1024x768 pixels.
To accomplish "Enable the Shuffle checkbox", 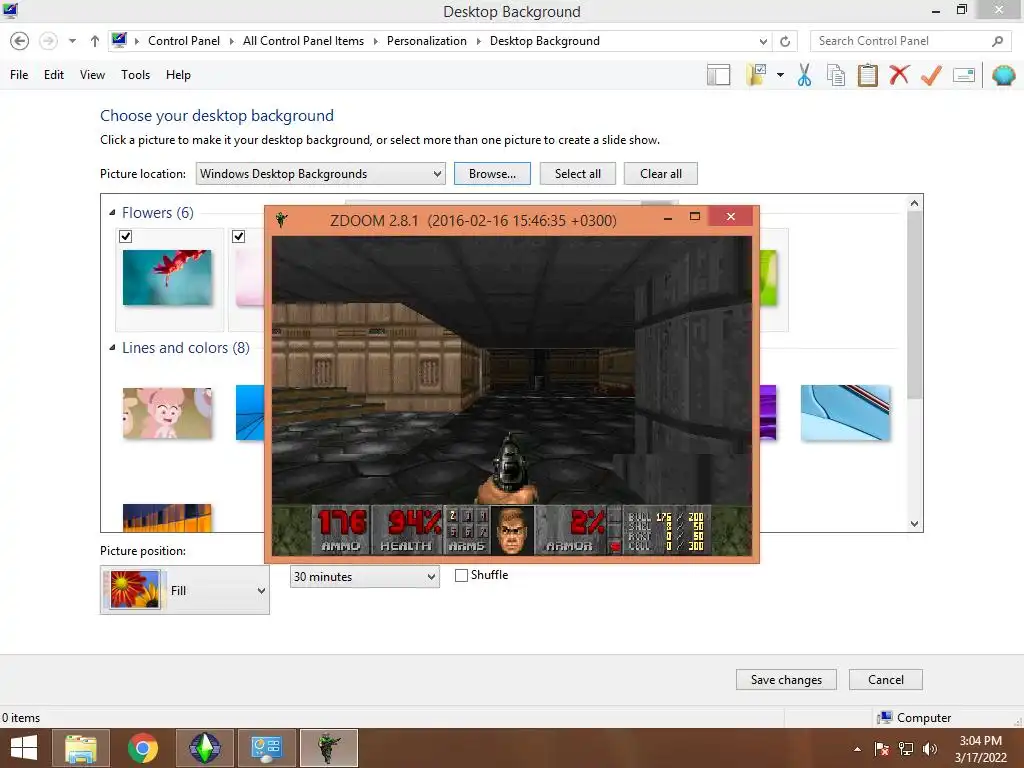I will 462,575.
